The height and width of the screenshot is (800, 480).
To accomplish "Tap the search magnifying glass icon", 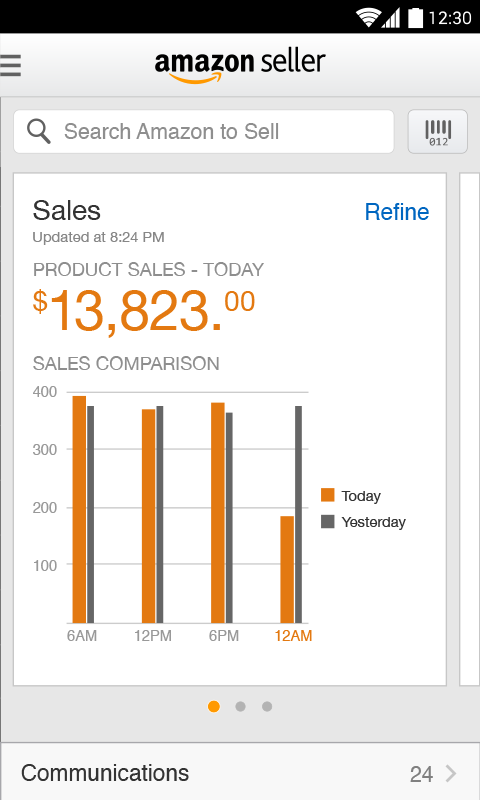I will pyautogui.click(x=39, y=132).
